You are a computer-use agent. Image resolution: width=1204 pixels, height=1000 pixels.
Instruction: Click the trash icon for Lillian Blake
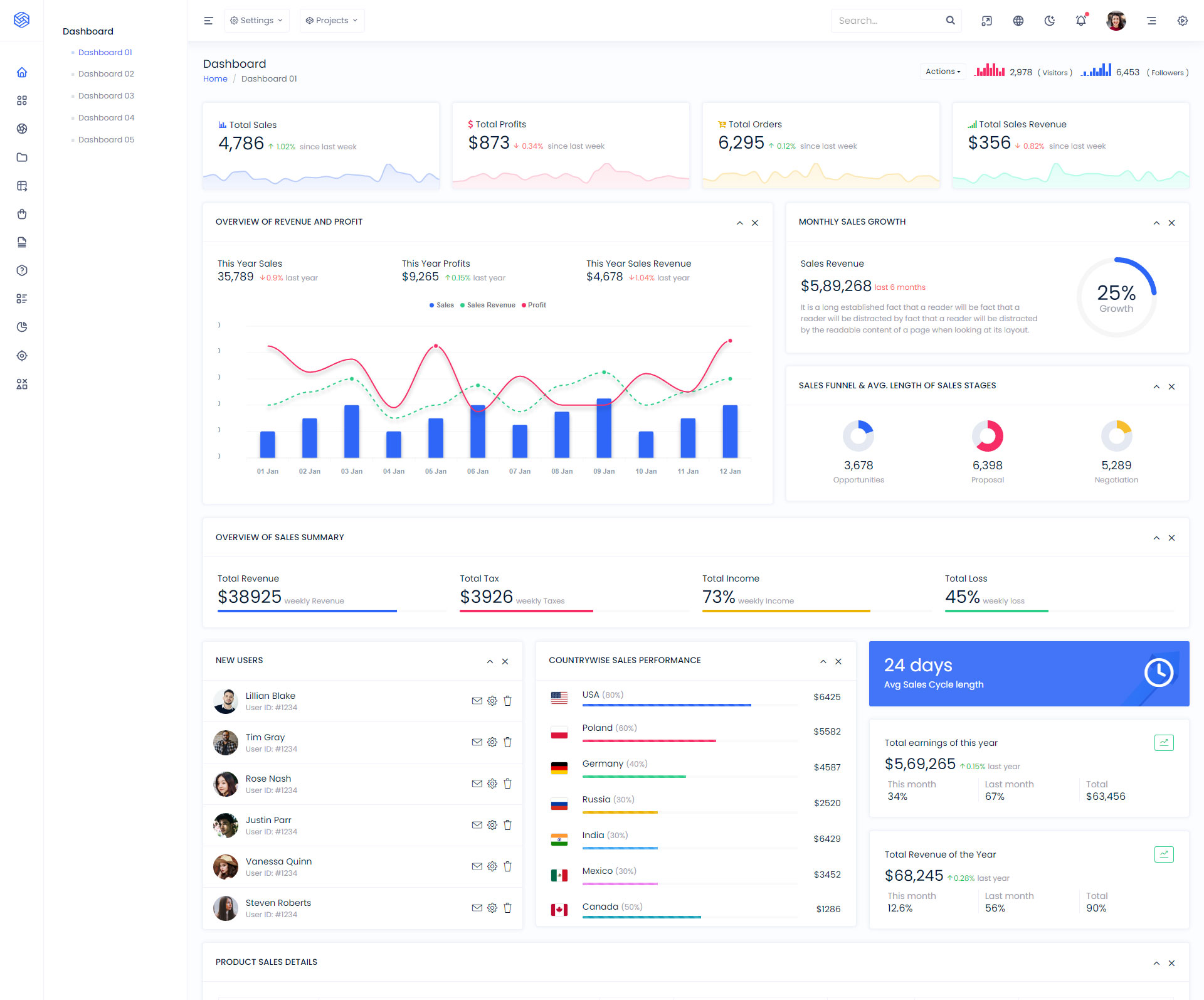507,701
